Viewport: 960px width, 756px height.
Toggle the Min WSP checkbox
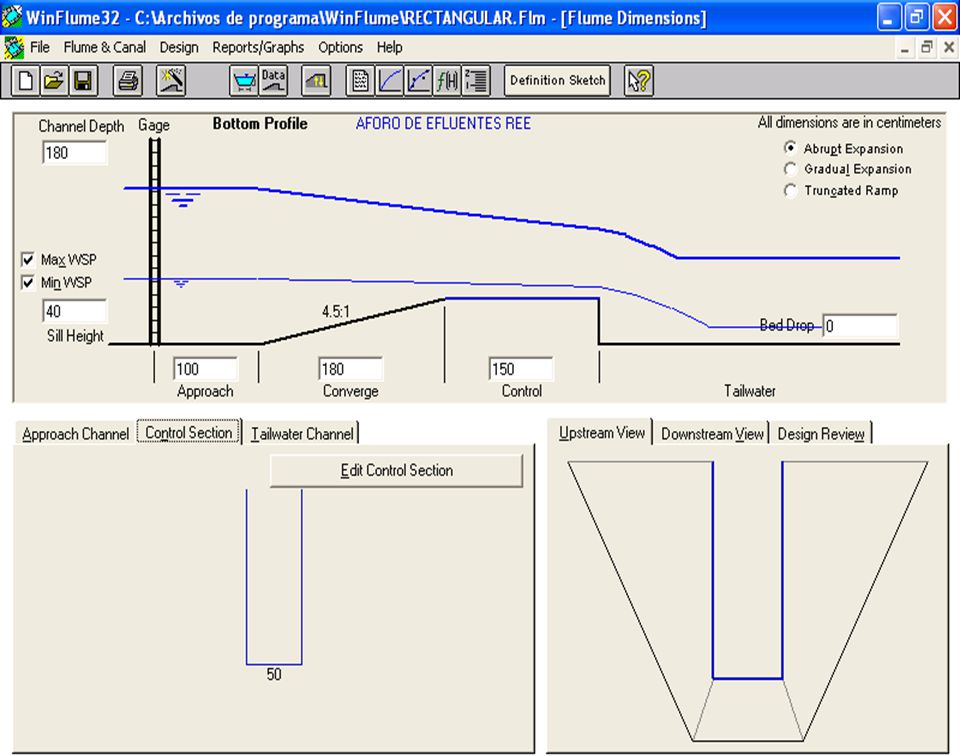pos(28,283)
